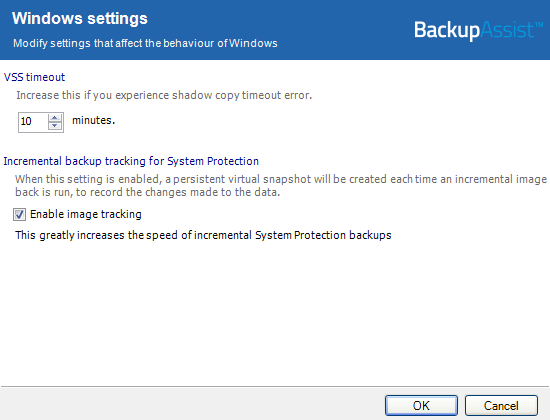Click the shadow copy timeout error hint text

coord(164,95)
